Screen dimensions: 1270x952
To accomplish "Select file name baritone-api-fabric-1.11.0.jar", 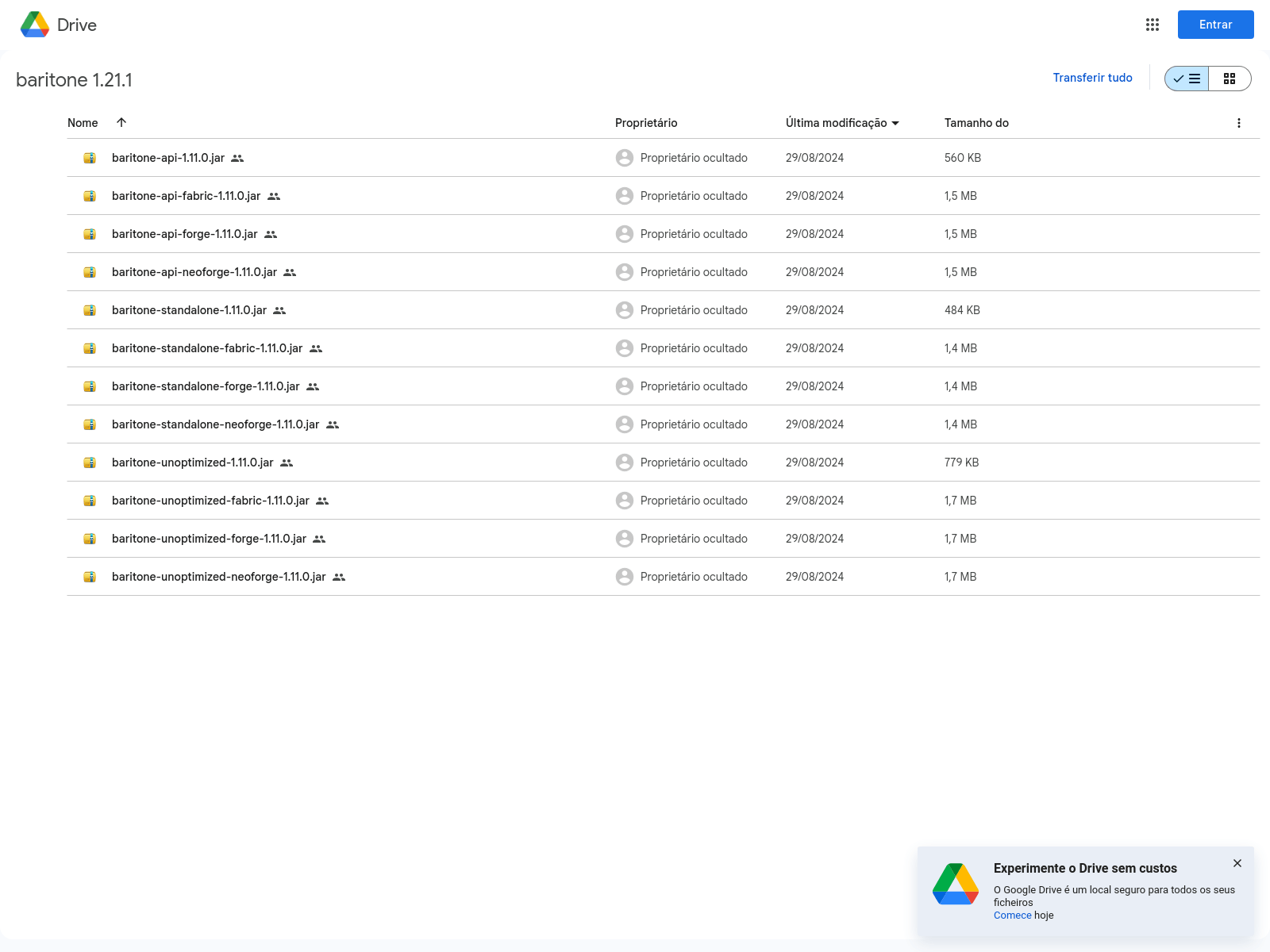I will coord(187,196).
